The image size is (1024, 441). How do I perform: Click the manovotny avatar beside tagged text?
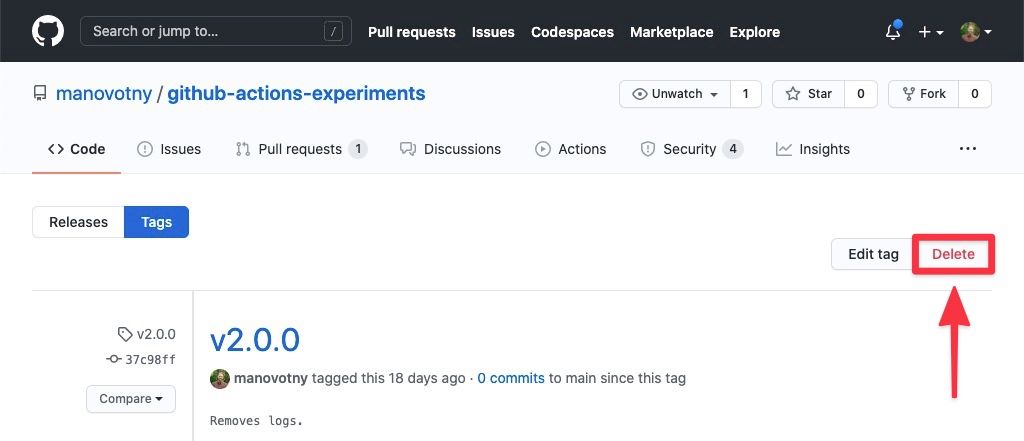tap(220, 379)
